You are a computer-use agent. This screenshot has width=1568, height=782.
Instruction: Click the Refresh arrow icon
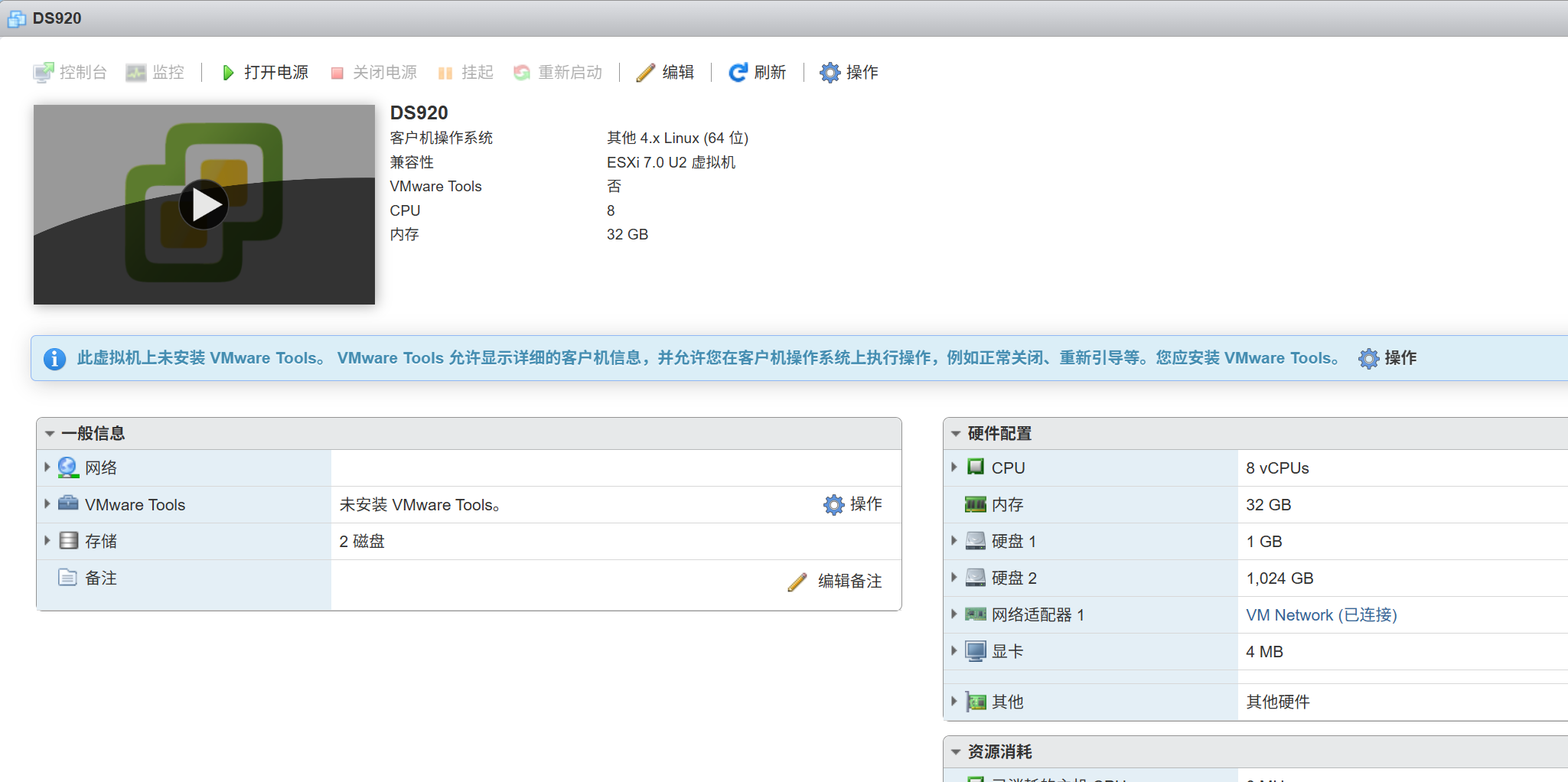click(x=737, y=73)
